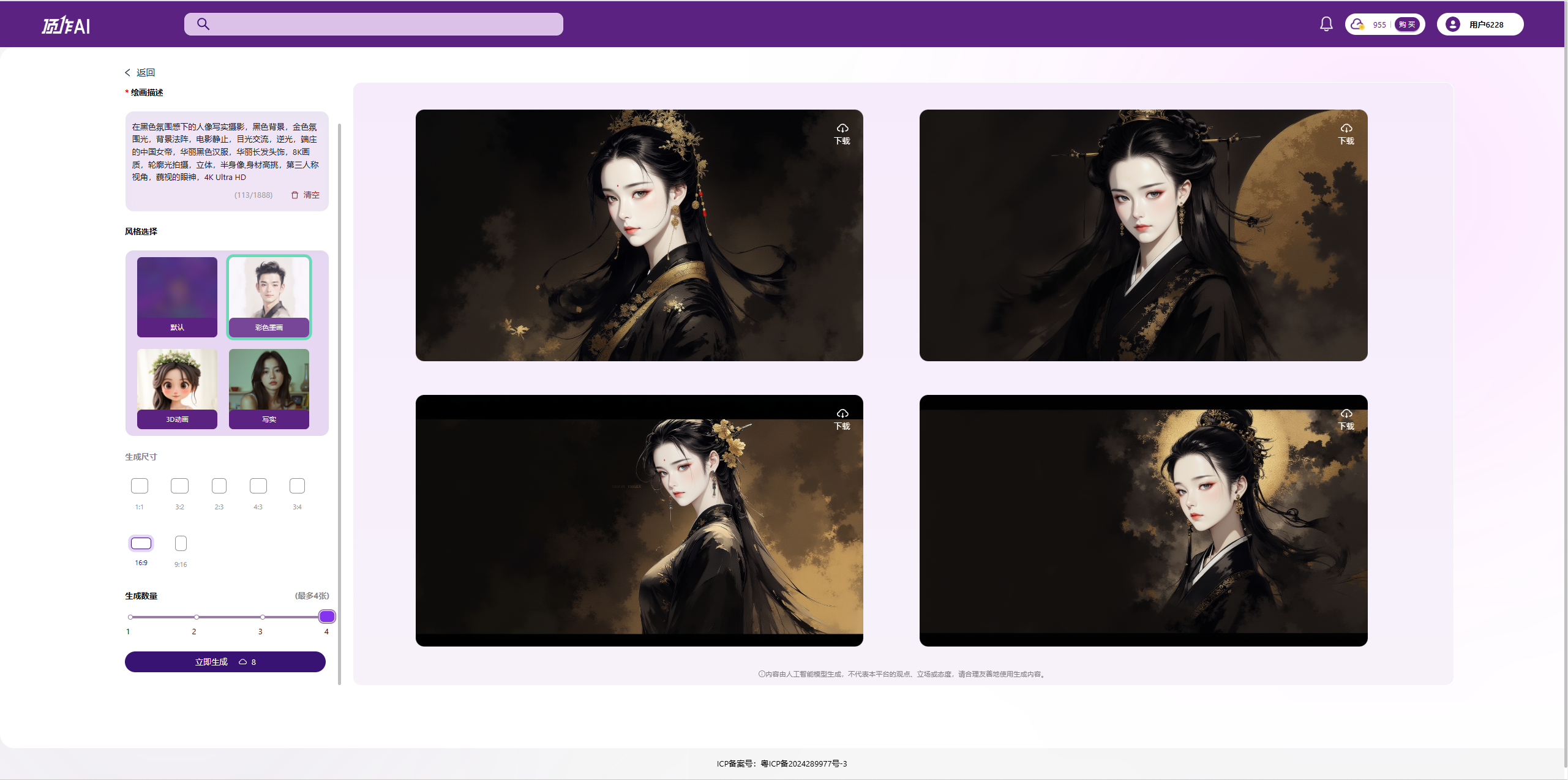The image size is (1568, 780).
Task: Select the 1:1 size ratio
Action: tap(140, 486)
